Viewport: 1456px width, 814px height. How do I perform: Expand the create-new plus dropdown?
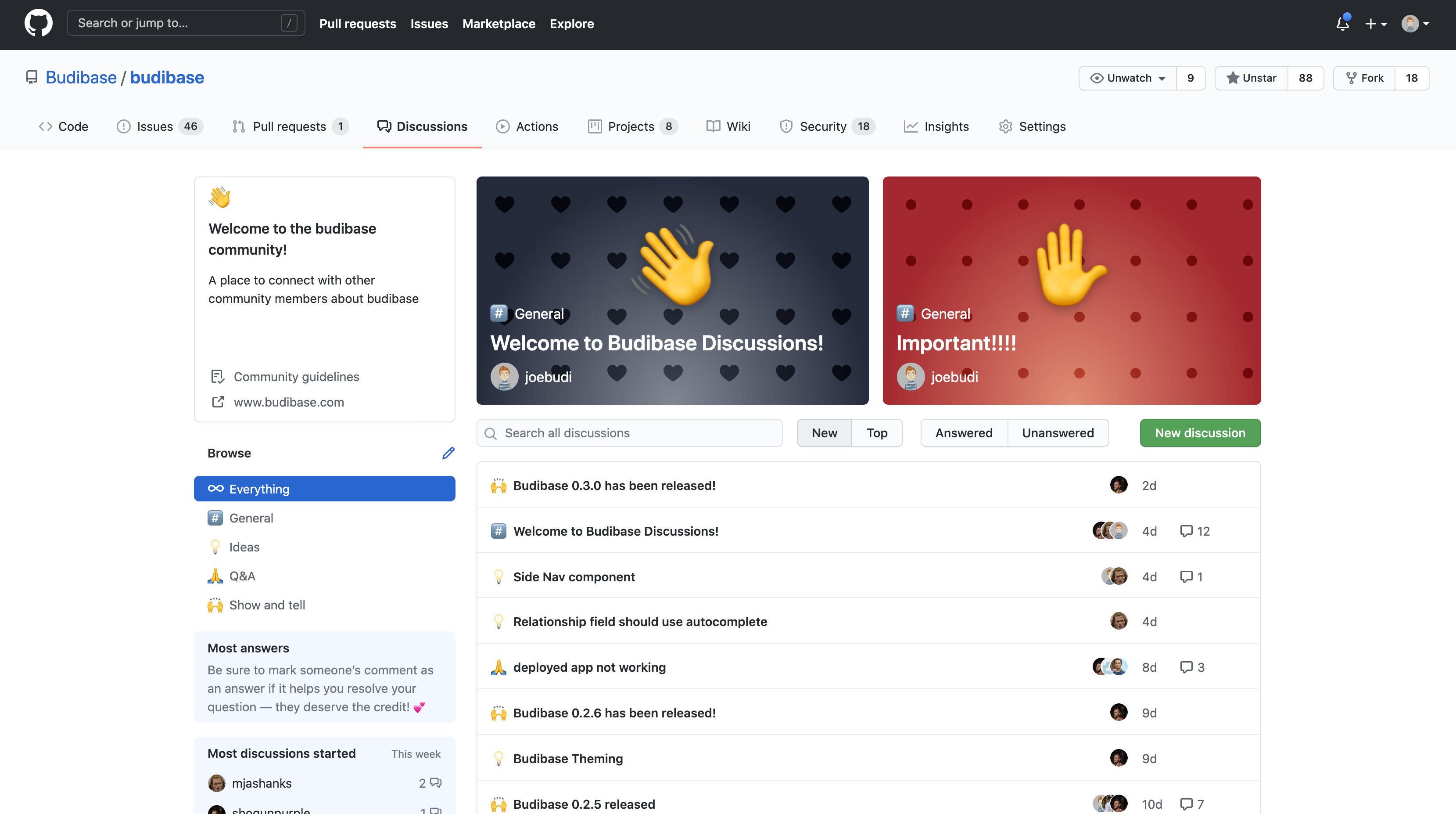(1376, 23)
